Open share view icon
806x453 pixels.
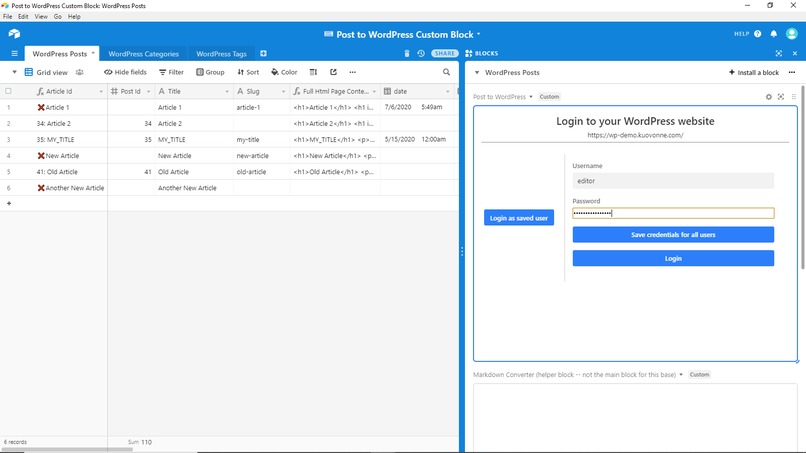(x=333, y=73)
